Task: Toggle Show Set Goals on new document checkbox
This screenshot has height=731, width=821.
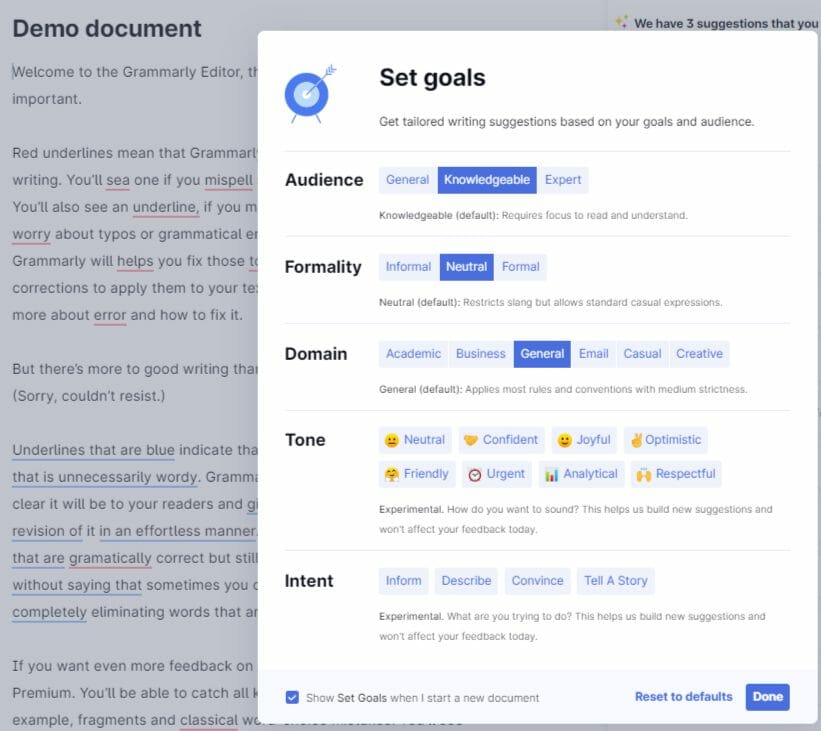Action: (x=292, y=697)
